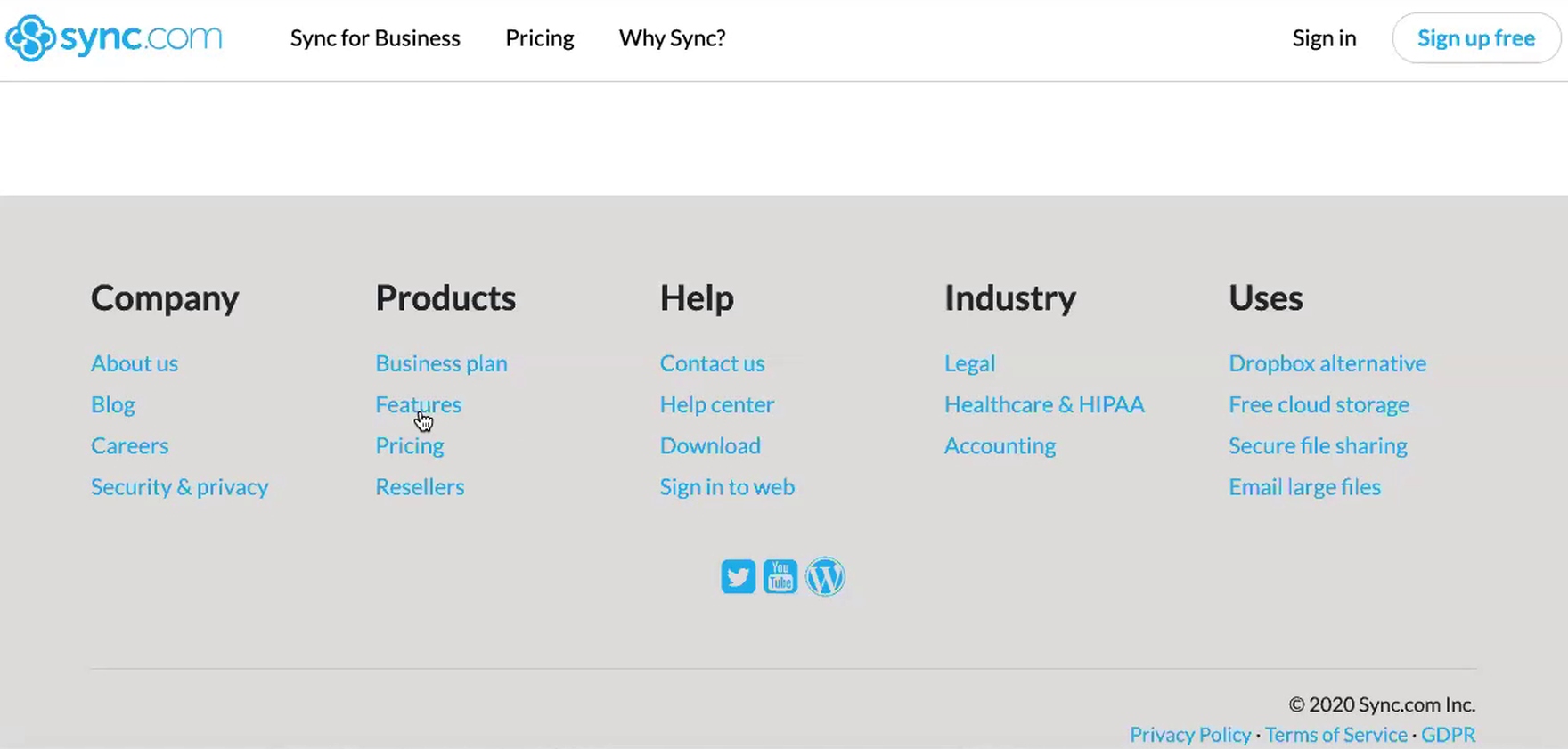This screenshot has width=1568, height=749.
Task: Open Sync for Business menu item
Action: 375,38
